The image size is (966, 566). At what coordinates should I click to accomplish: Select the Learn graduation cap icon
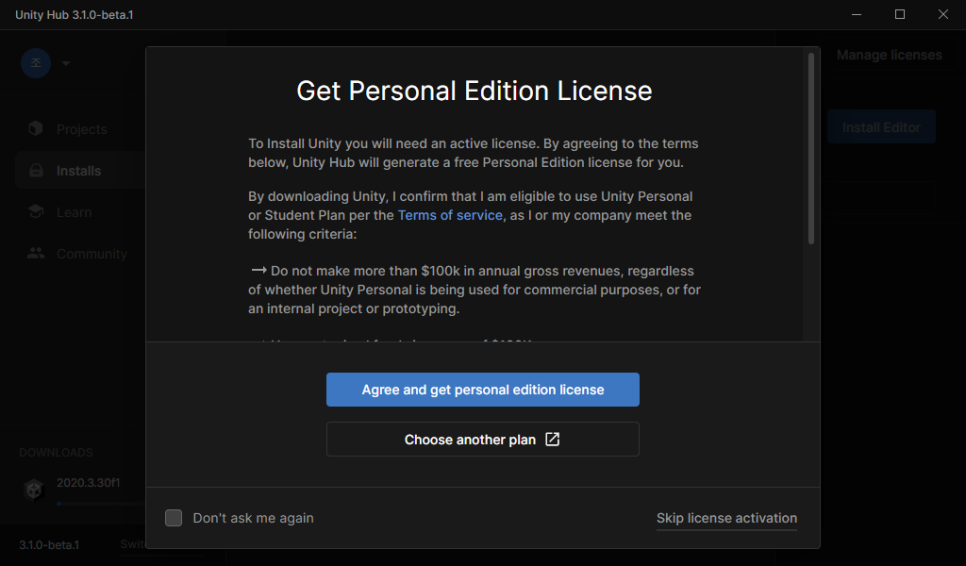pyautogui.click(x=36, y=212)
